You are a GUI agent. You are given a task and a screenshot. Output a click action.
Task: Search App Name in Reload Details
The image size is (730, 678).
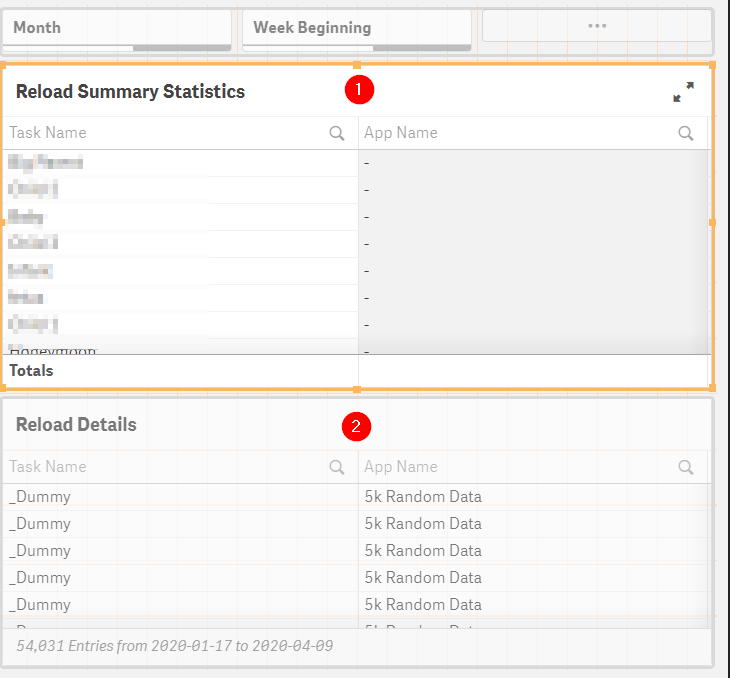(685, 467)
